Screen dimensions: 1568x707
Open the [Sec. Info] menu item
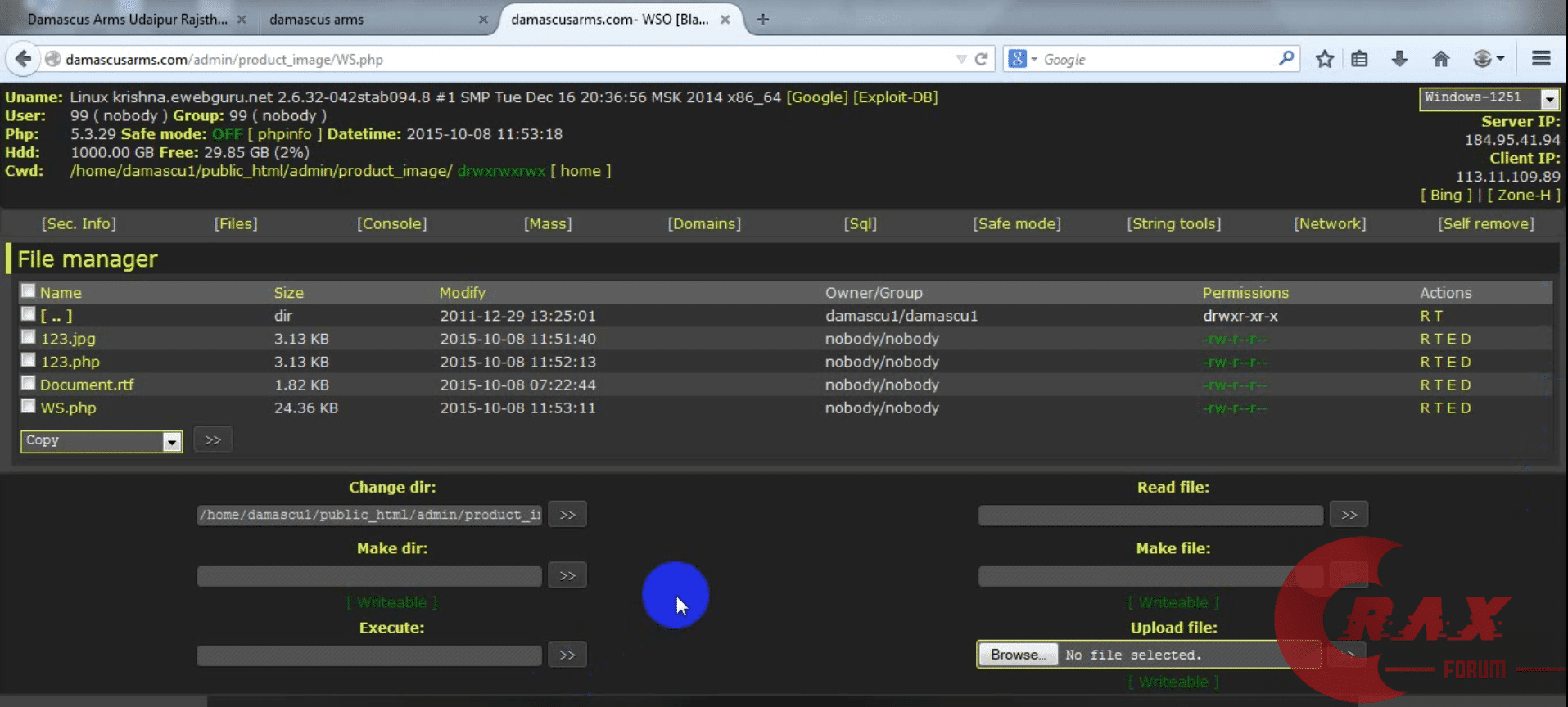click(x=79, y=223)
